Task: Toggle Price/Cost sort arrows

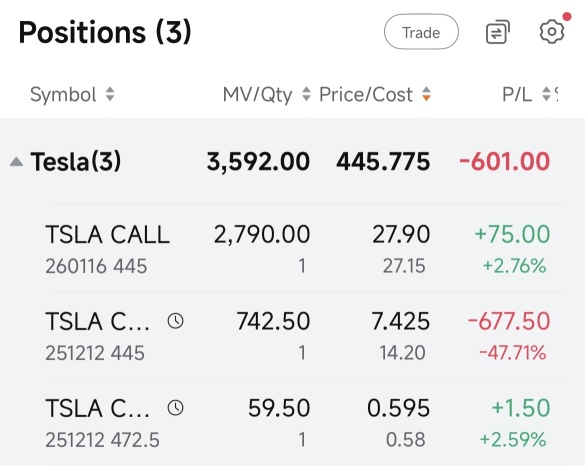Action: pyautogui.click(x=426, y=94)
